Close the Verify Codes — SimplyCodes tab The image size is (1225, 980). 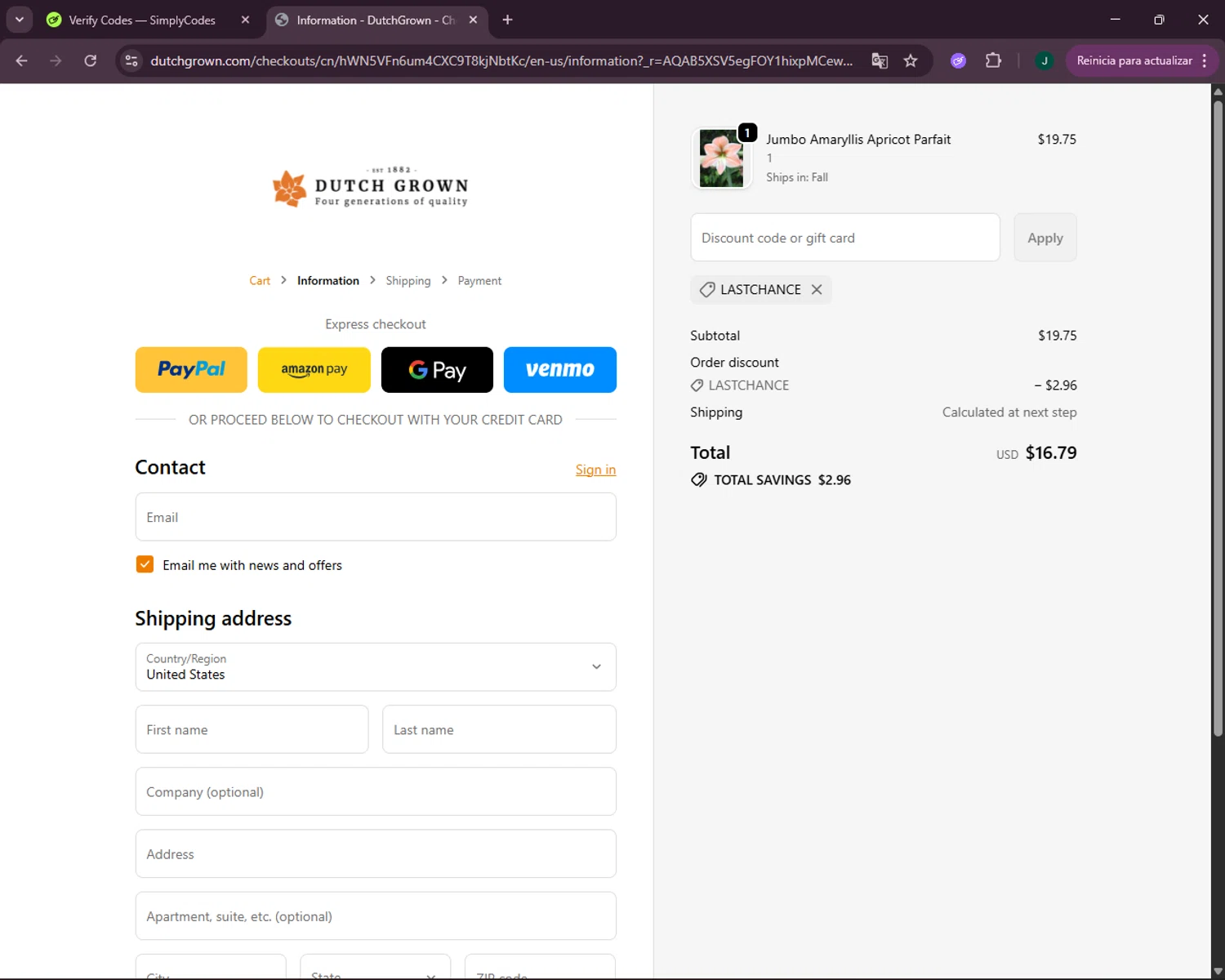[245, 20]
